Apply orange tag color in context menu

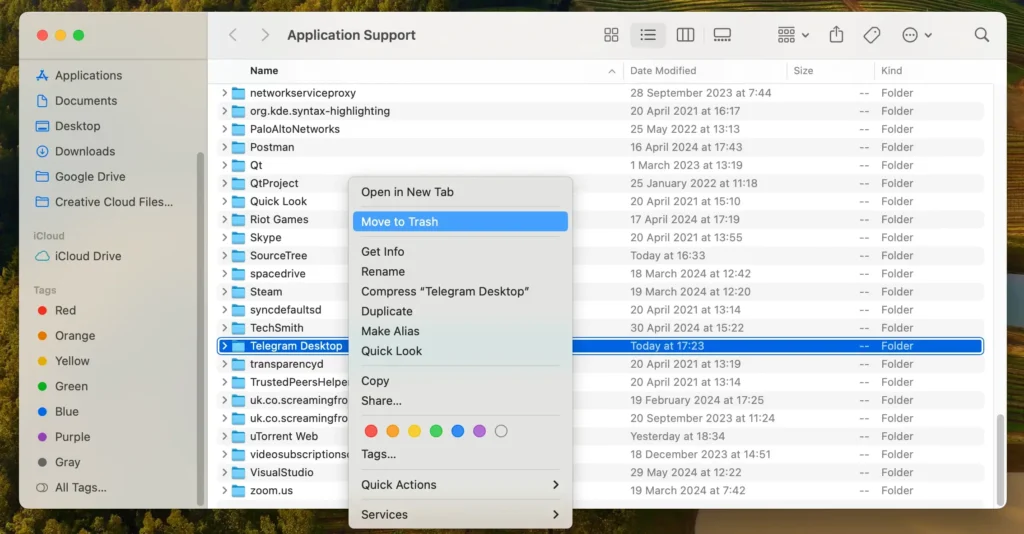point(392,432)
